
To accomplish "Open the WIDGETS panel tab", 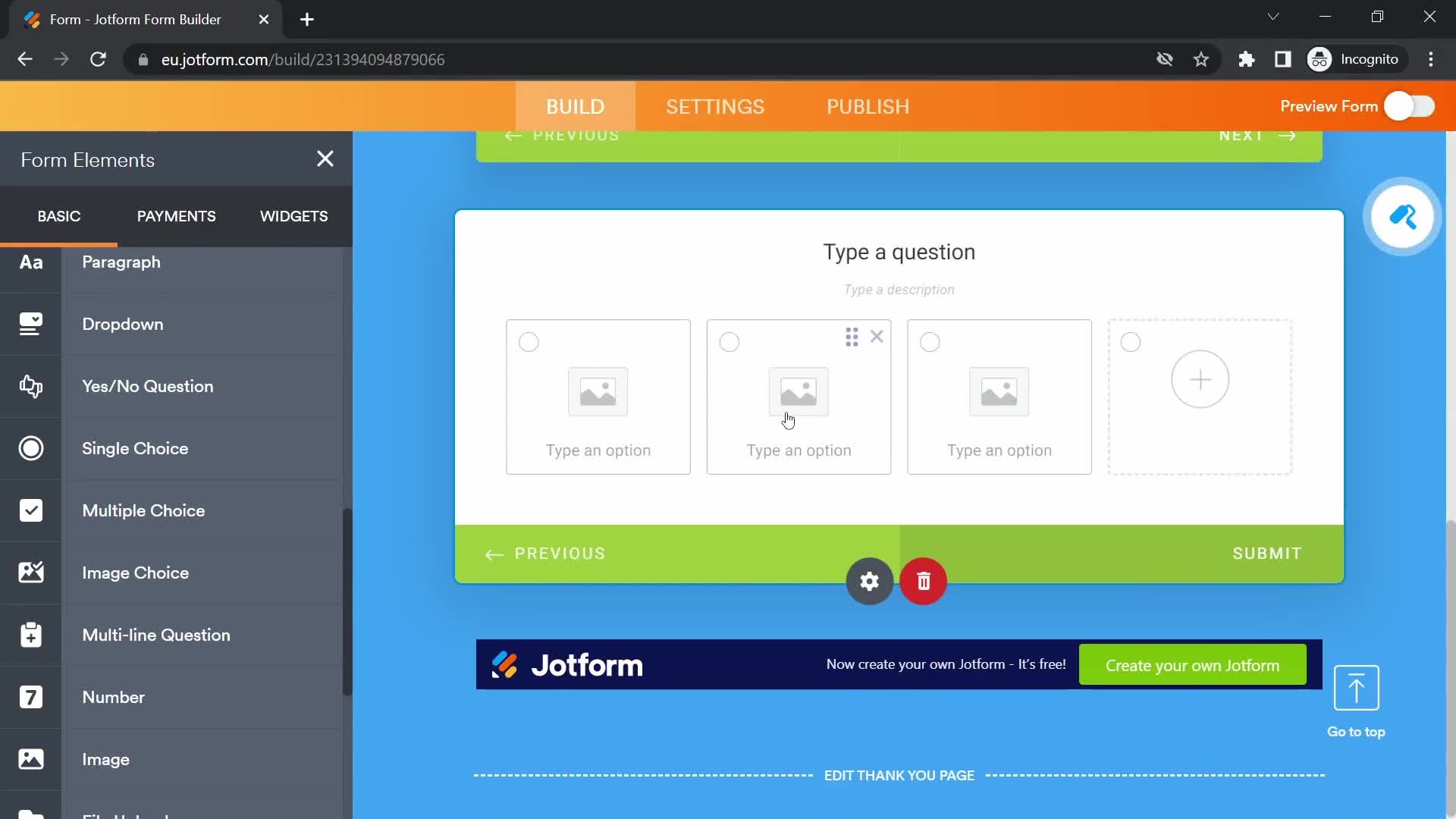I will tap(293, 216).
